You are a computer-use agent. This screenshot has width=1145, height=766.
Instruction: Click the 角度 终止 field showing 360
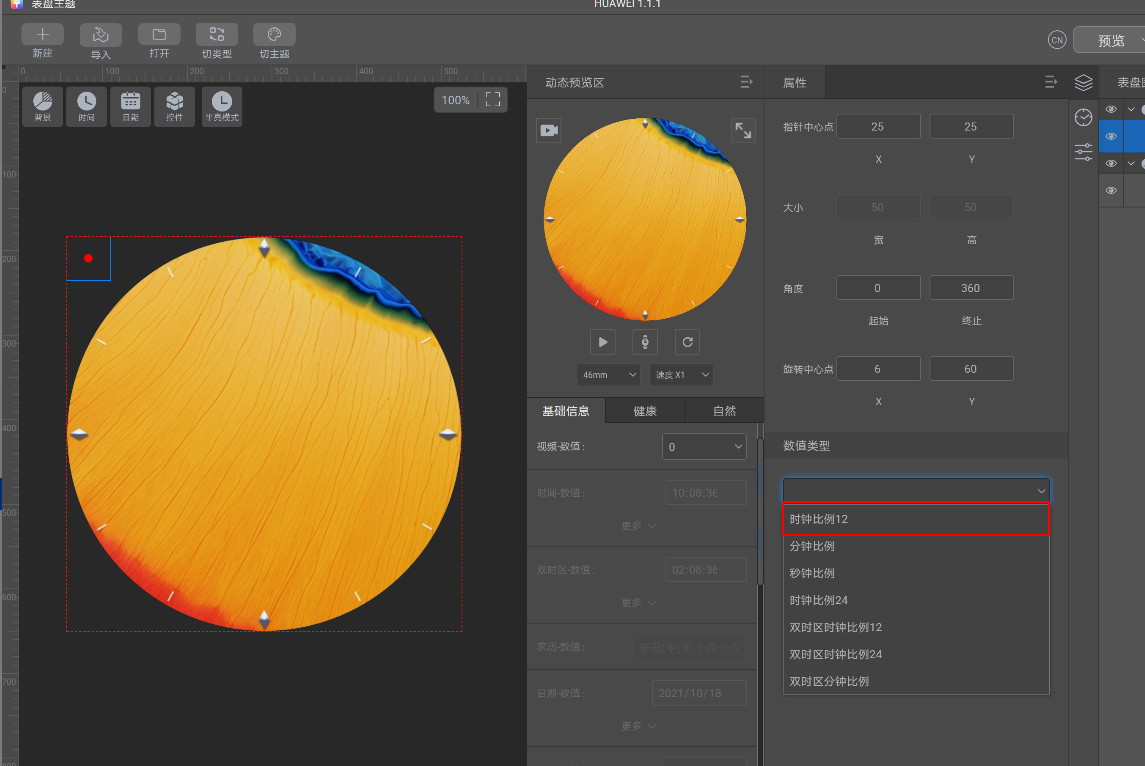click(x=971, y=288)
